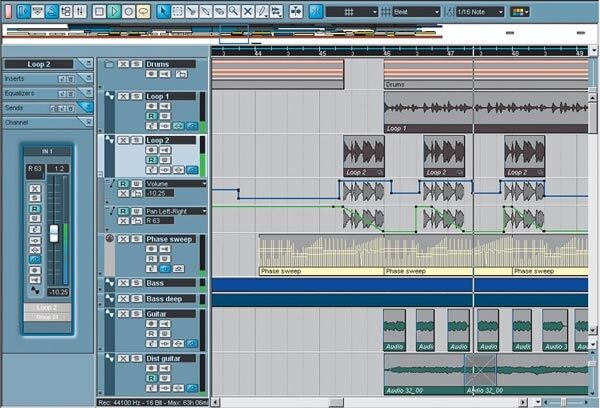Click the IN 1 input routing label

(47, 152)
